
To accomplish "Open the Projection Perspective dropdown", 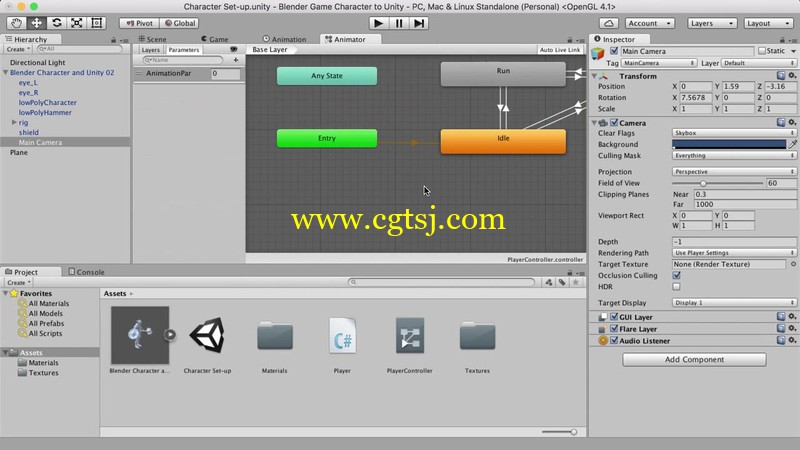I will coord(734,172).
